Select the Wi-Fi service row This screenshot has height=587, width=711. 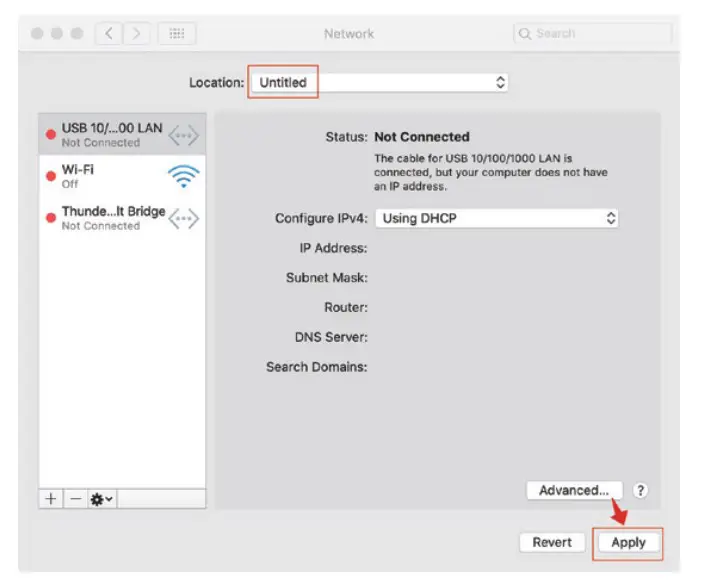[122, 176]
